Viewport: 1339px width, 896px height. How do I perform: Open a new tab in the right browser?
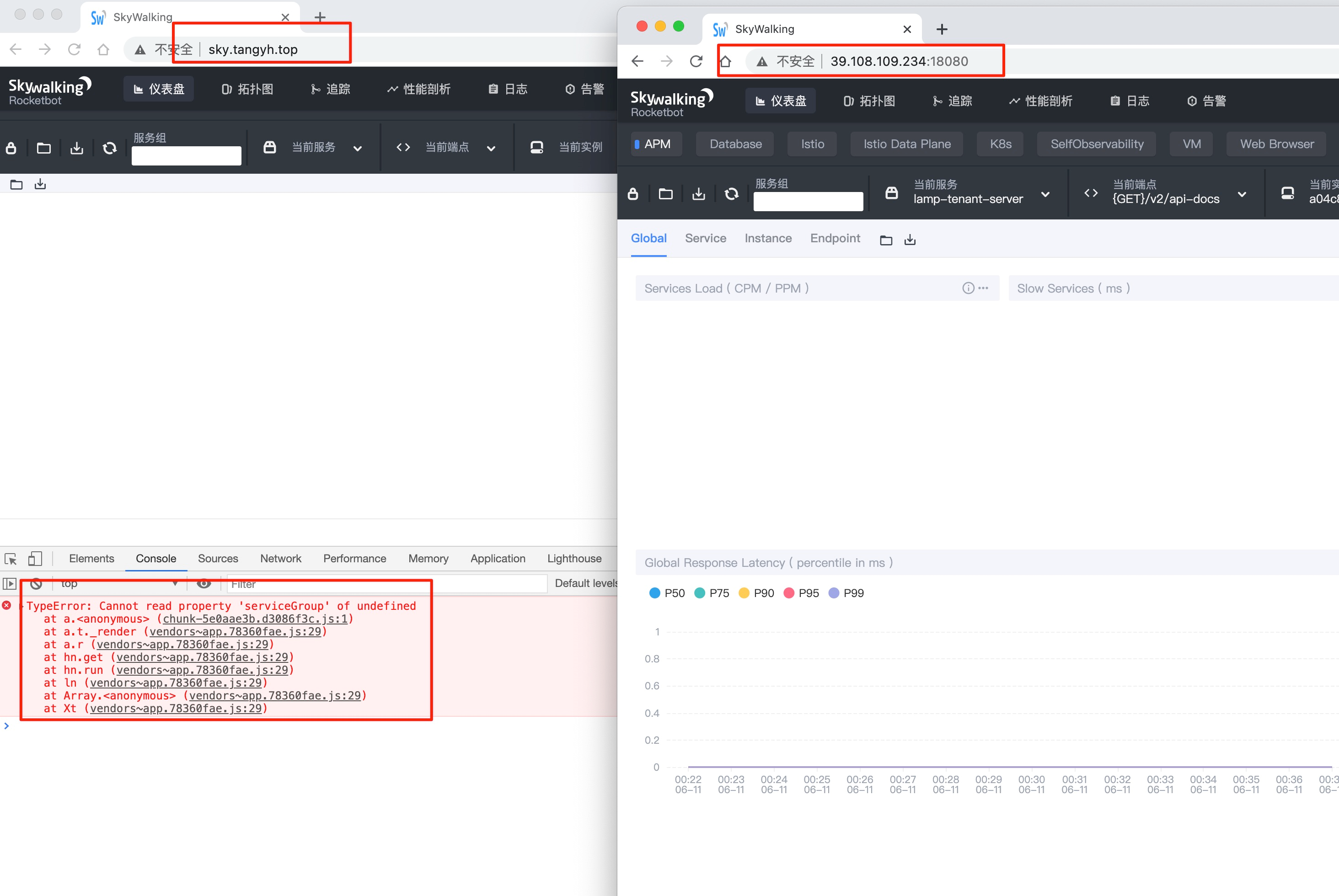pos(942,29)
